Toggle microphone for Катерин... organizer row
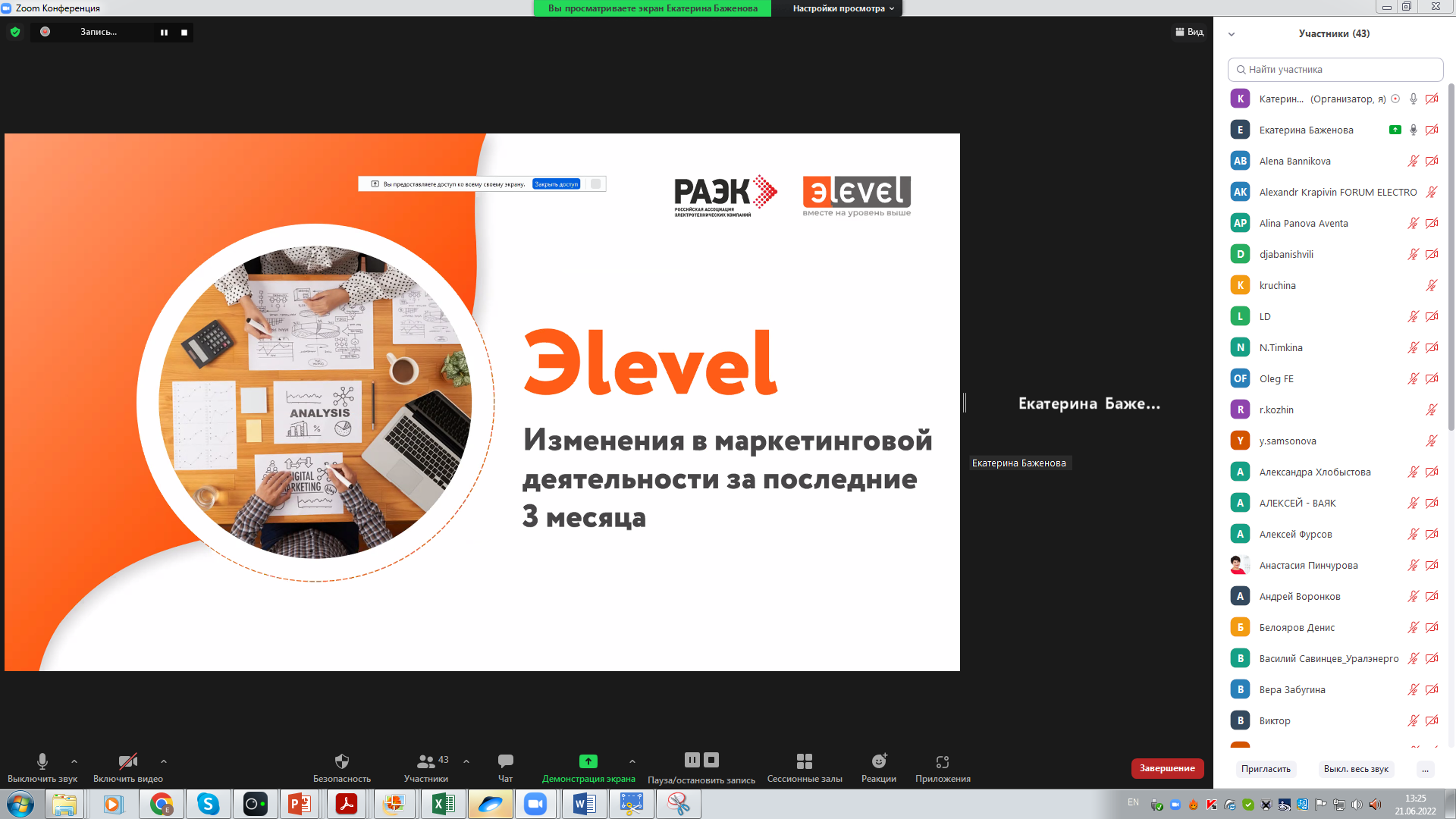 [1414, 99]
